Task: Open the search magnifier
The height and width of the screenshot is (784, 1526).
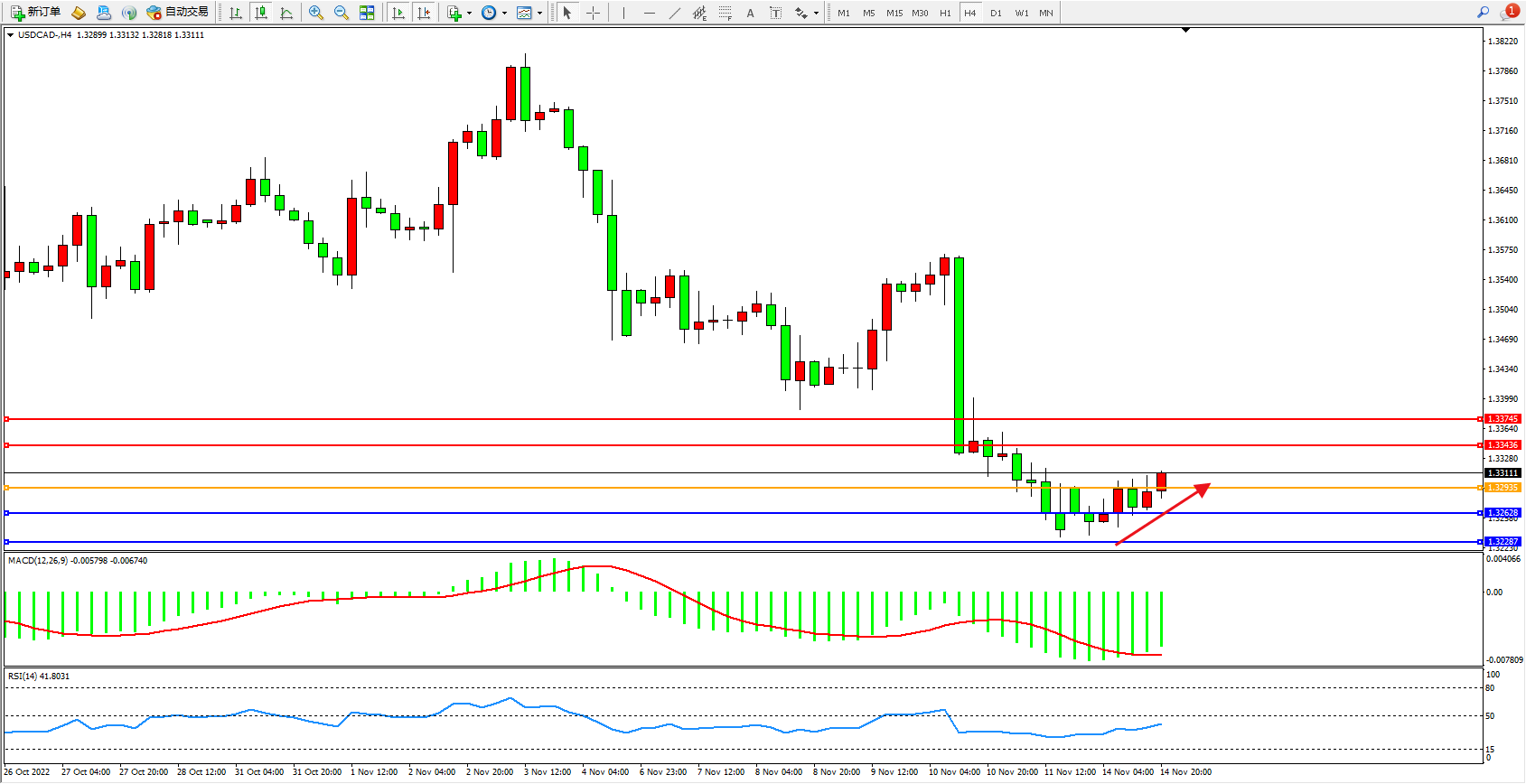Action: [x=1483, y=13]
